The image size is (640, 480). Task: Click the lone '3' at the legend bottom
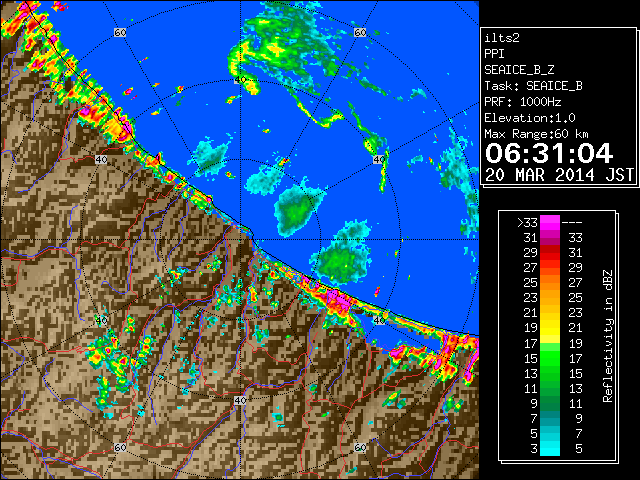pos(534,449)
